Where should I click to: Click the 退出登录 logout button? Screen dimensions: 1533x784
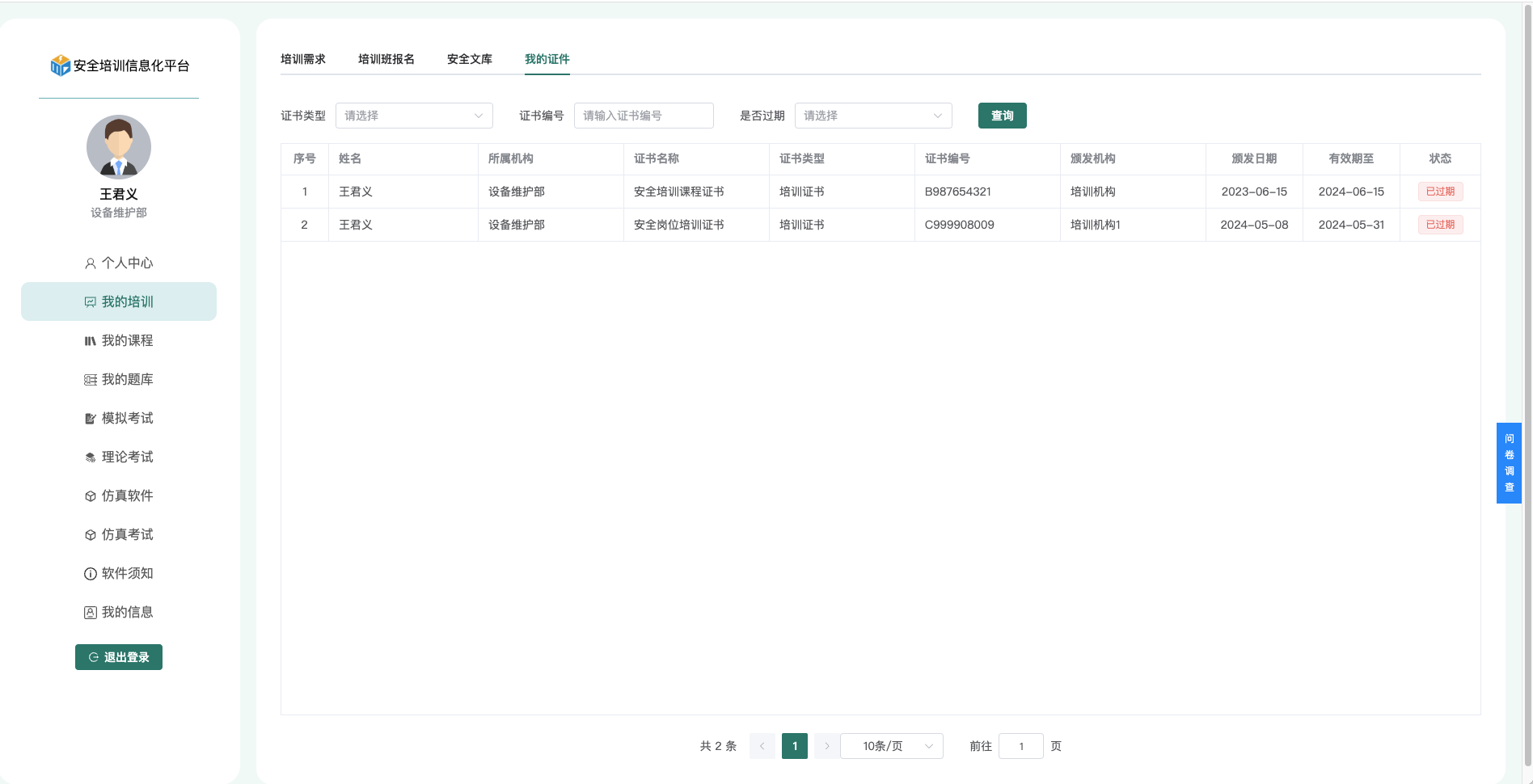point(119,657)
